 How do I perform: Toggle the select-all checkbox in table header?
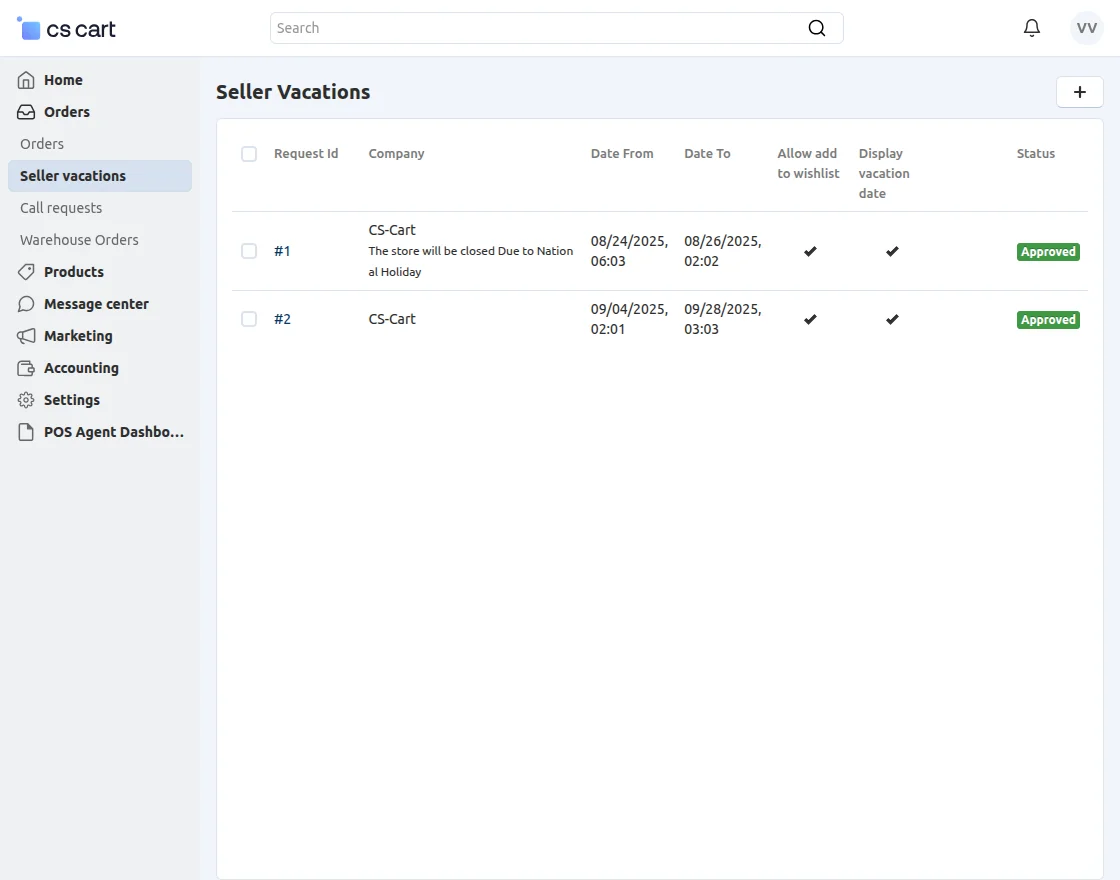point(249,154)
